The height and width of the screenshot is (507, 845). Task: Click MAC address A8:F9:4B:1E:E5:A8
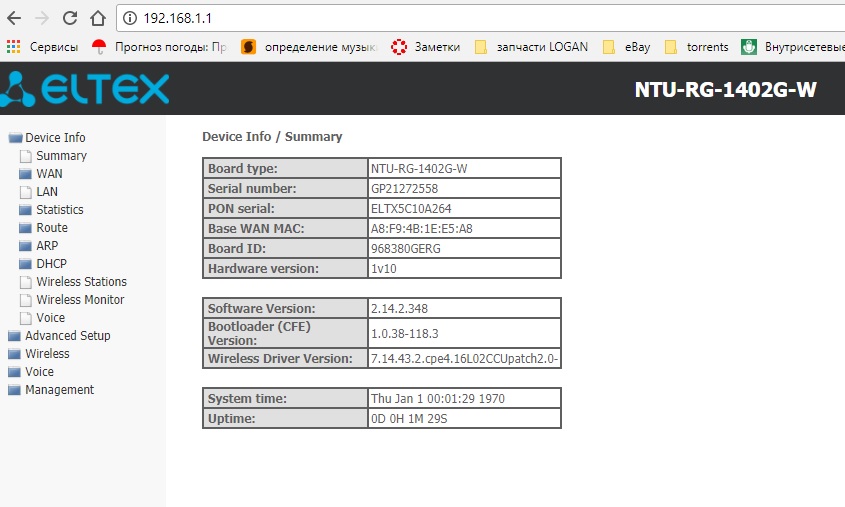pos(421,228)
